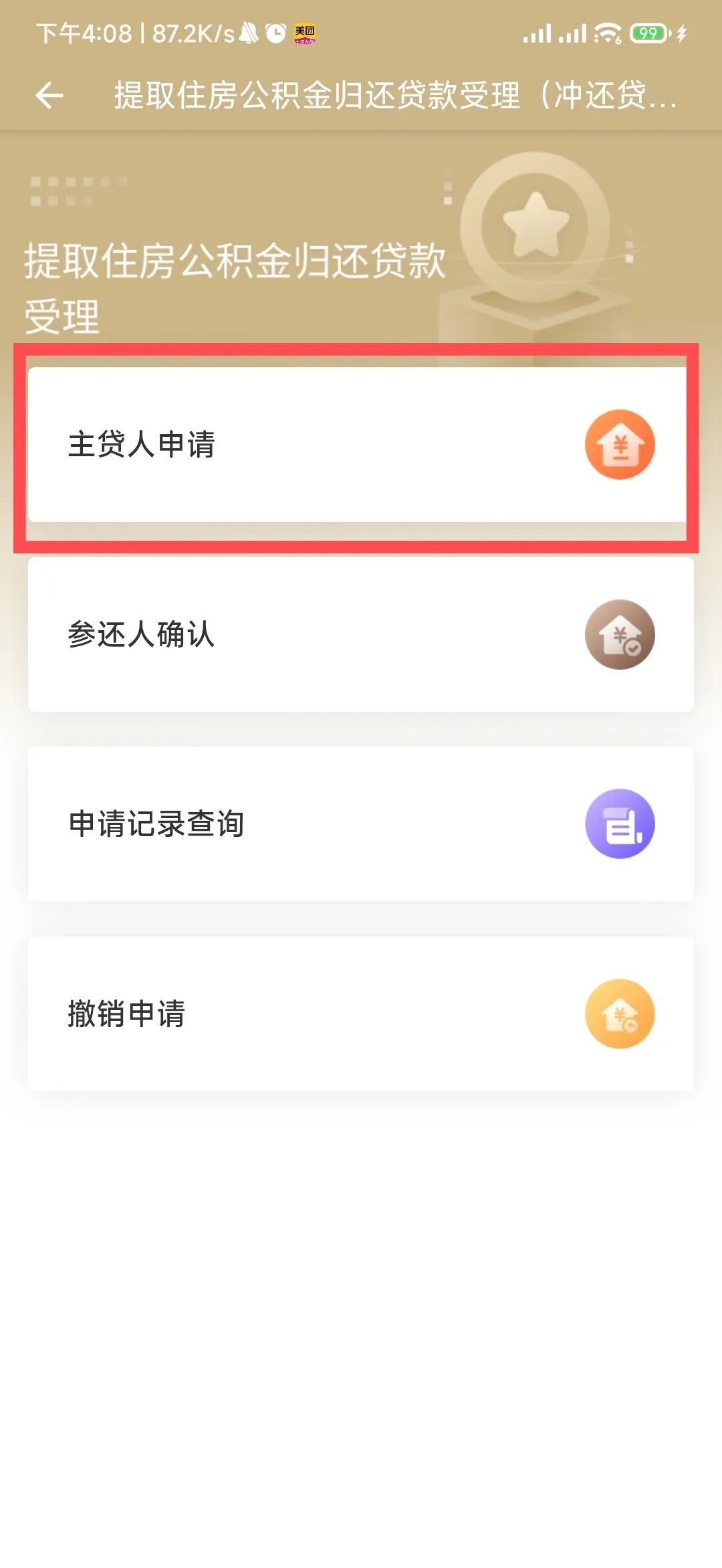Tap the purple document icon for 申请记录查询

[x=620, y=823]
